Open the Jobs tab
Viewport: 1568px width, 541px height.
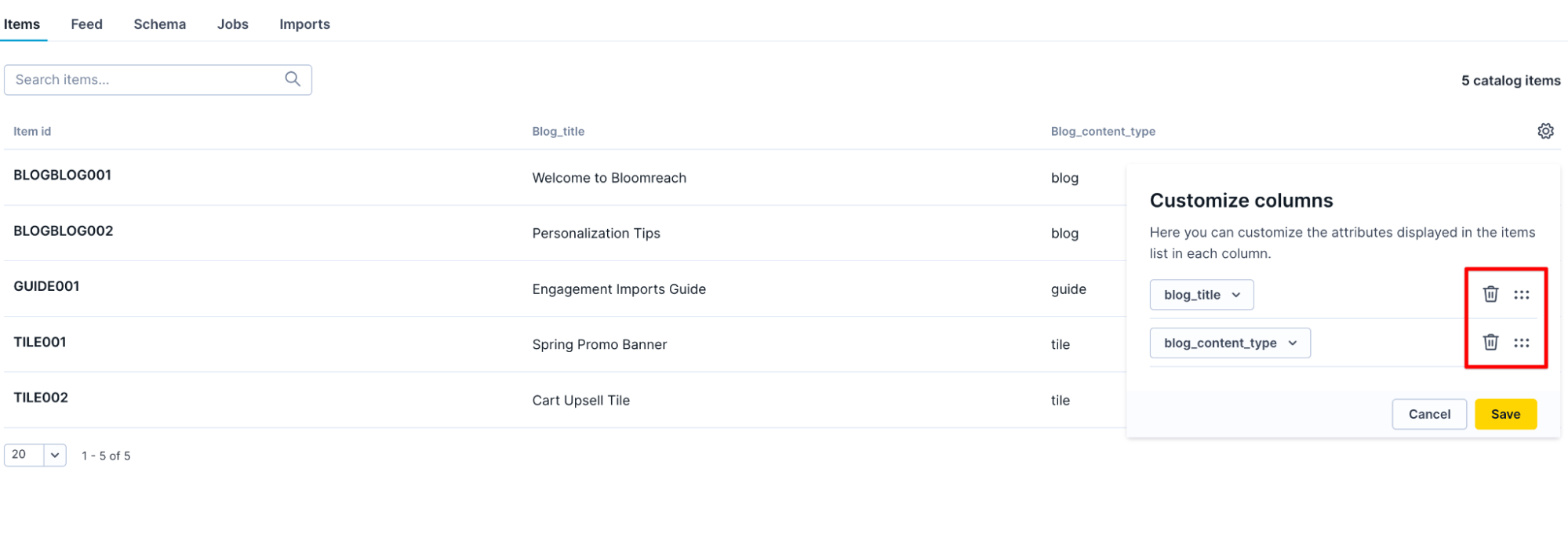[x=232, y=24]
